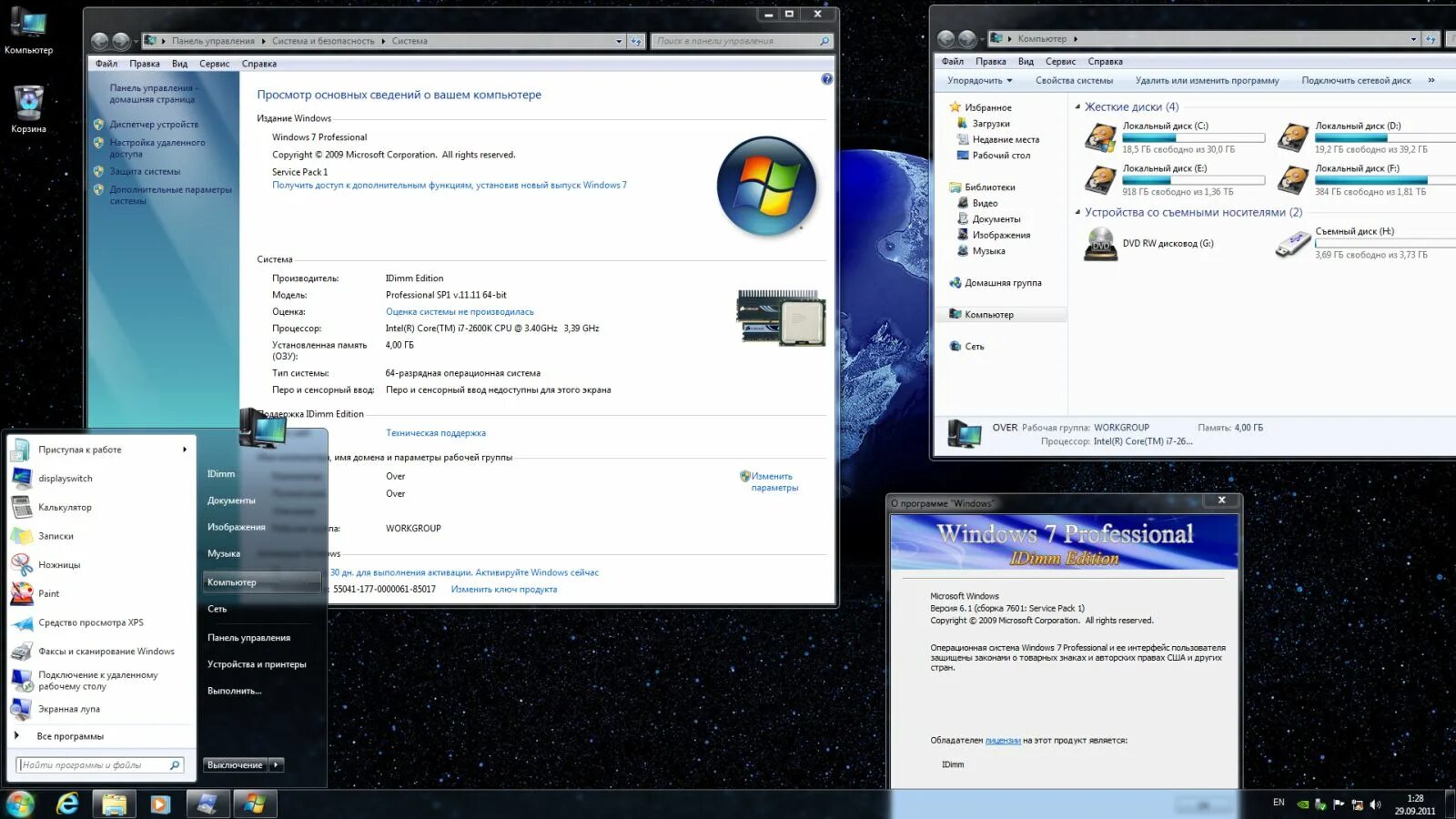This screenshot has height=819, width=1456.
Task: Select Сеть in the navigation pane
Action: [975, 347]
